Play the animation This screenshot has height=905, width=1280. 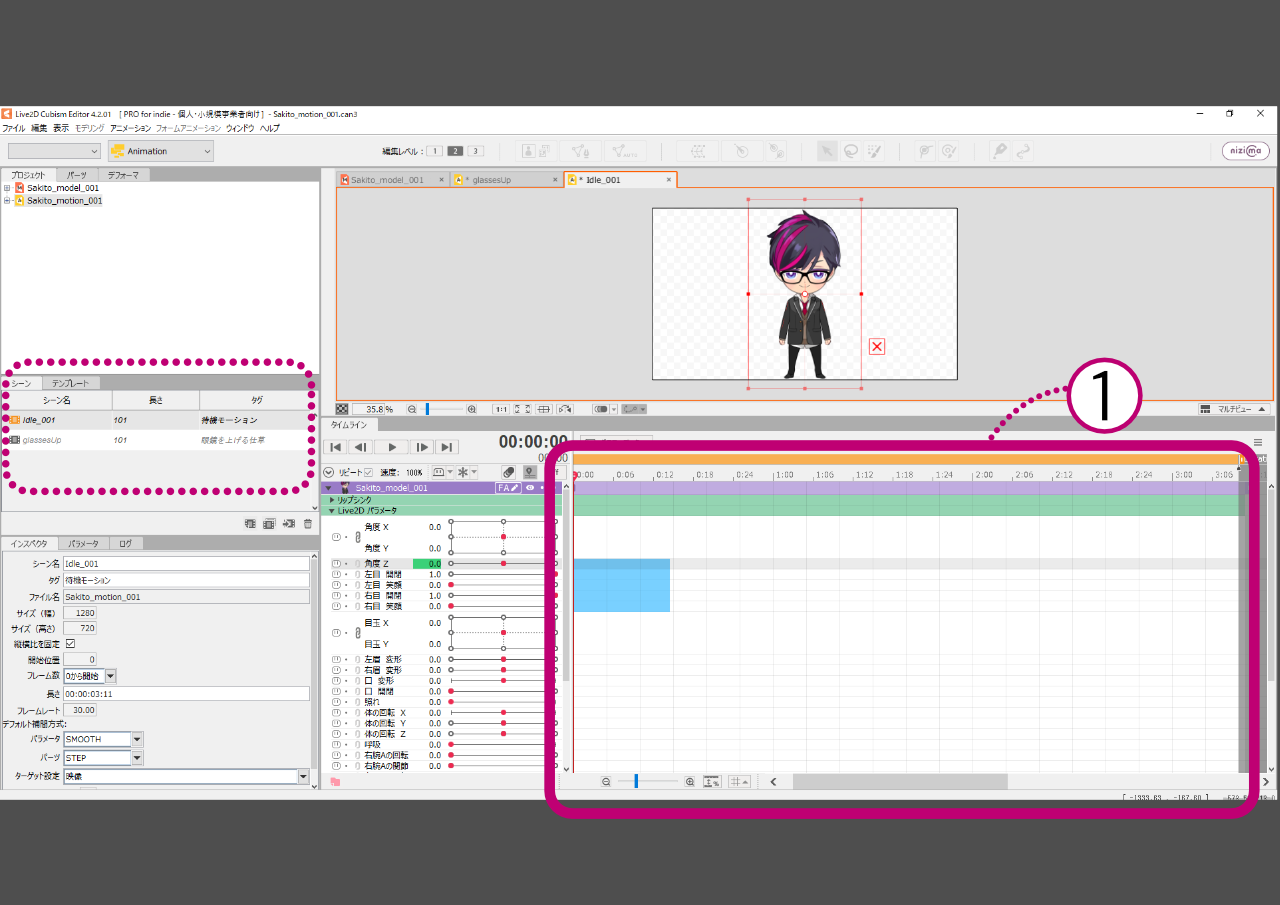392,447
